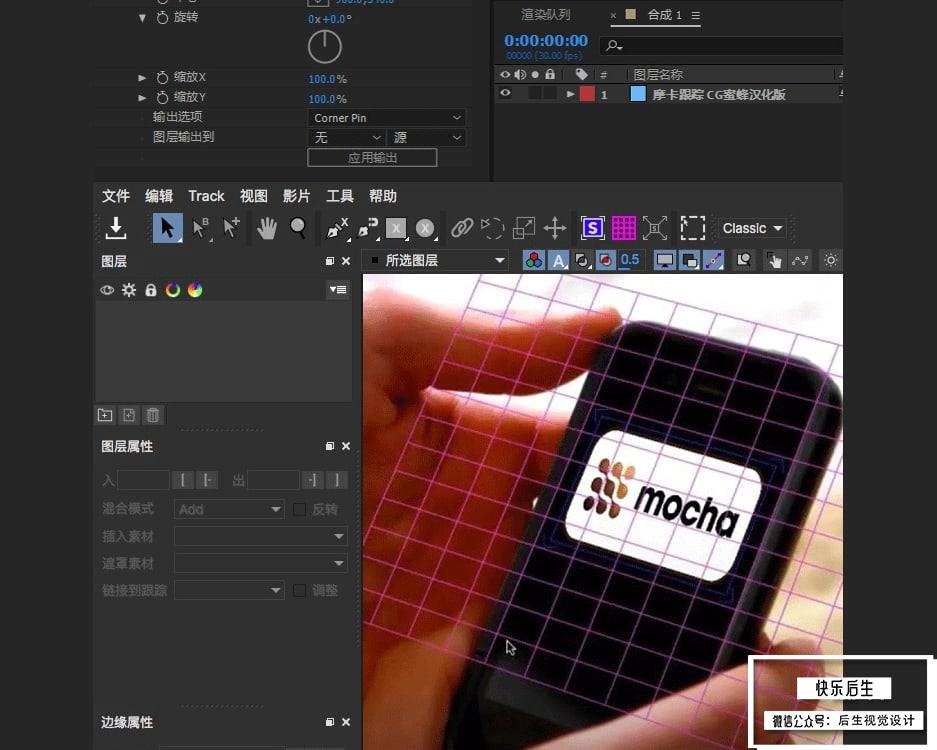Screen dimensions: 937x750
Task: Select the four-arrow move tool
Action: pos(555,228)
